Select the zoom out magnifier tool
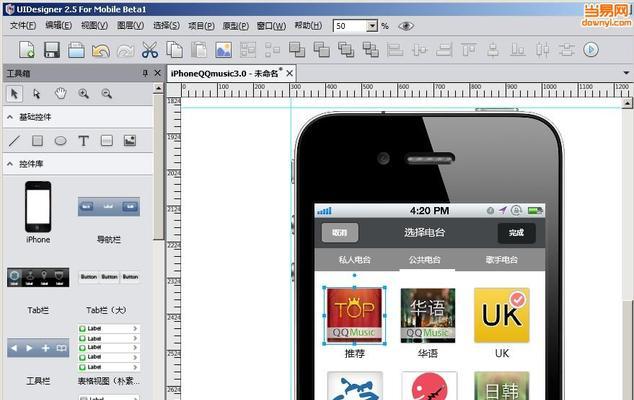This screenshot has height=400, width=634. tap(107, 94)
